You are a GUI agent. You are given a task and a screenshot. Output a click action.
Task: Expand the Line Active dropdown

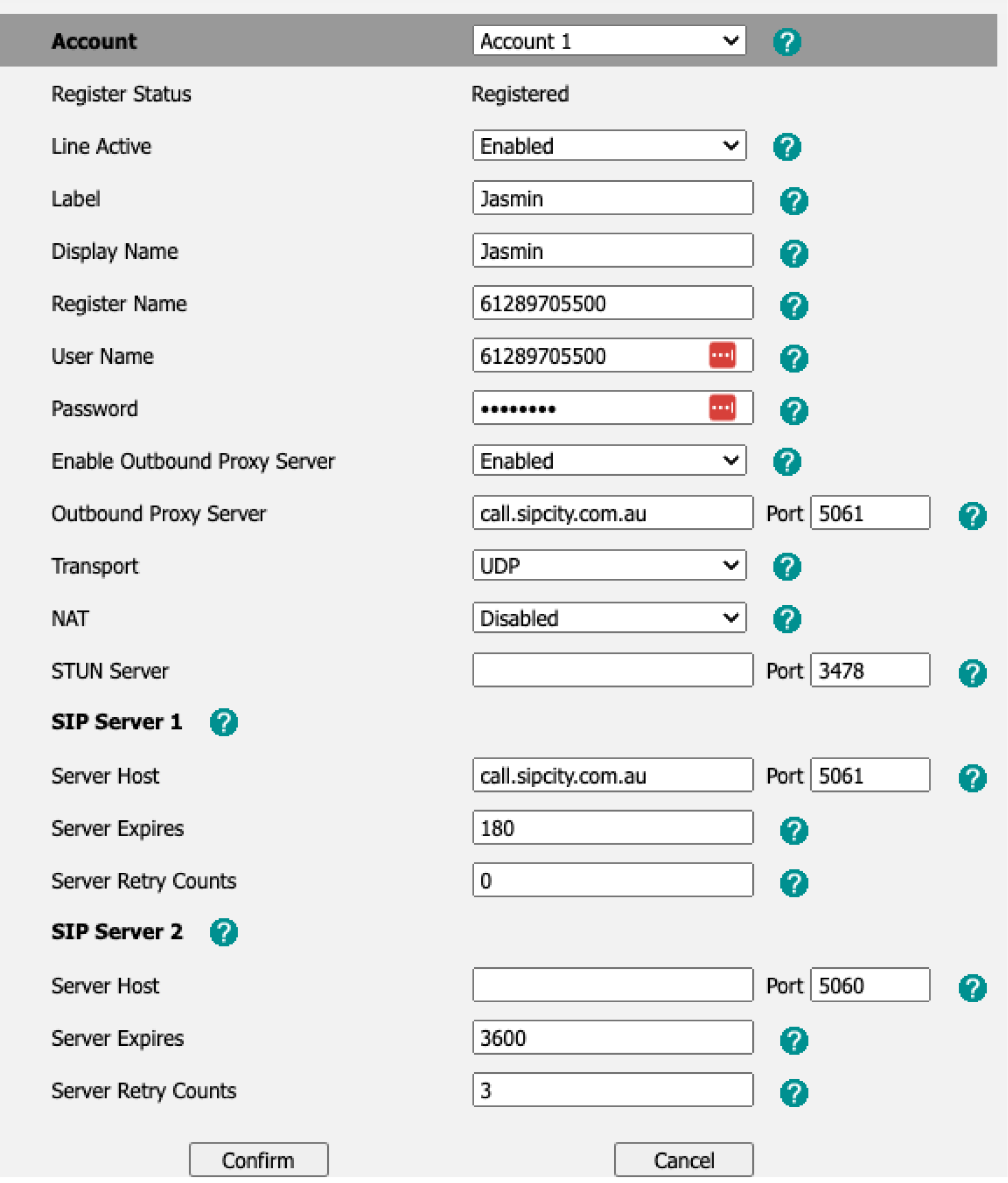pyautogui.click(x=609, y=146)
